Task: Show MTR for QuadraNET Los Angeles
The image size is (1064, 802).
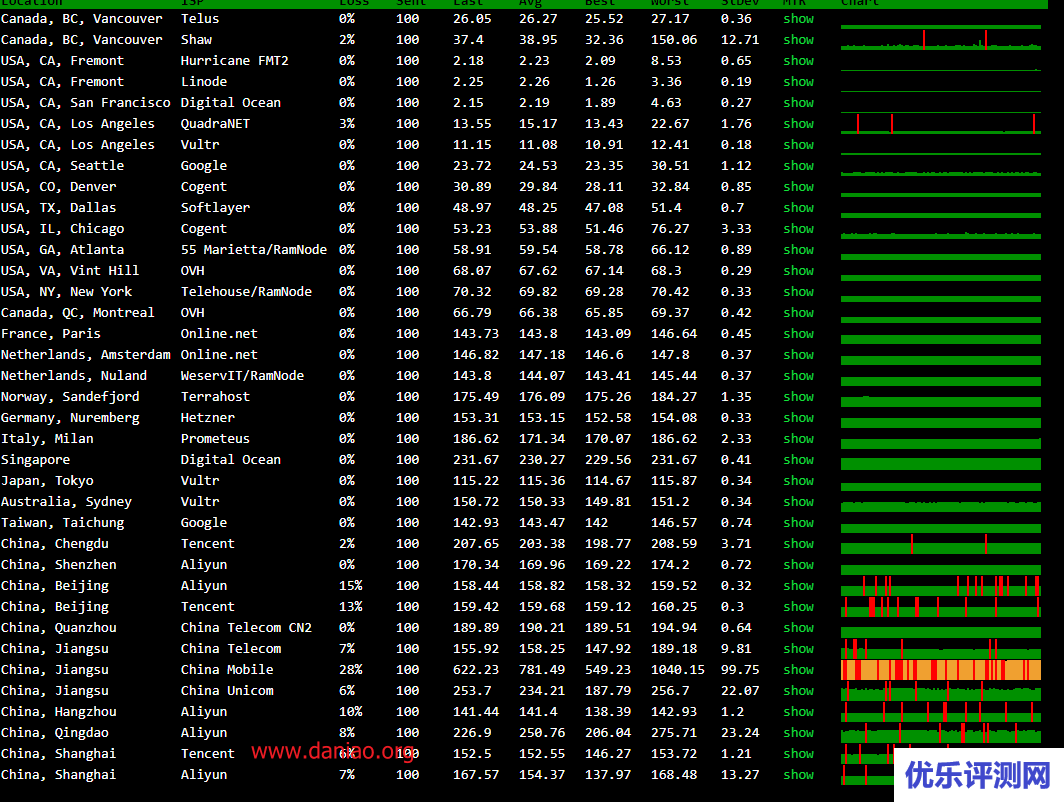Action: 798,124
